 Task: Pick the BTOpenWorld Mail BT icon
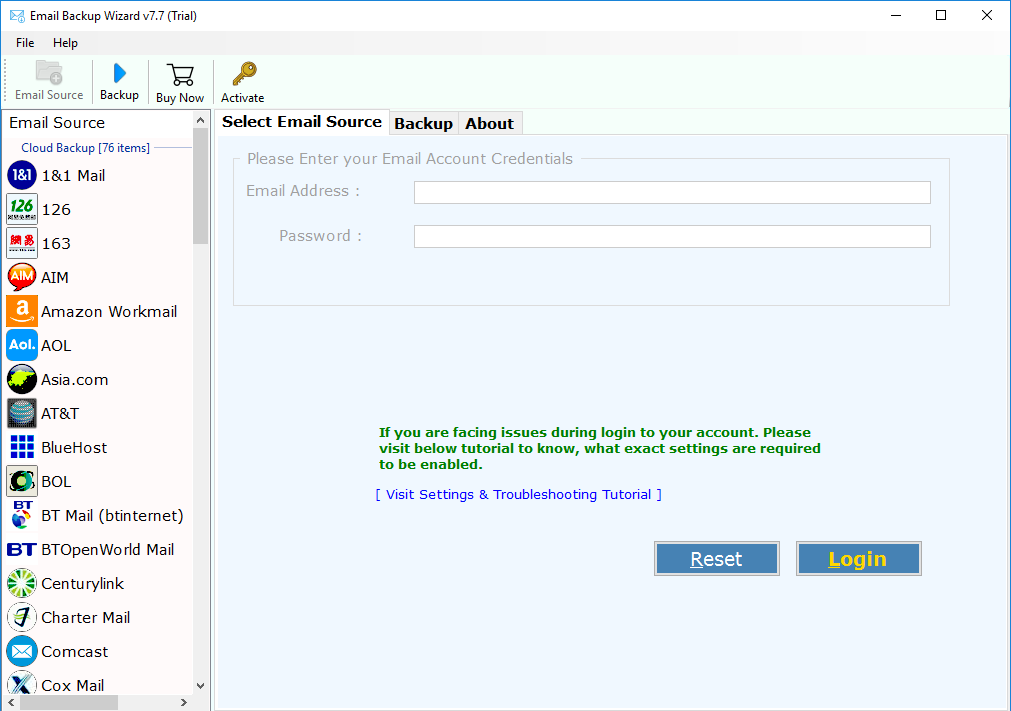pos(22,549)
